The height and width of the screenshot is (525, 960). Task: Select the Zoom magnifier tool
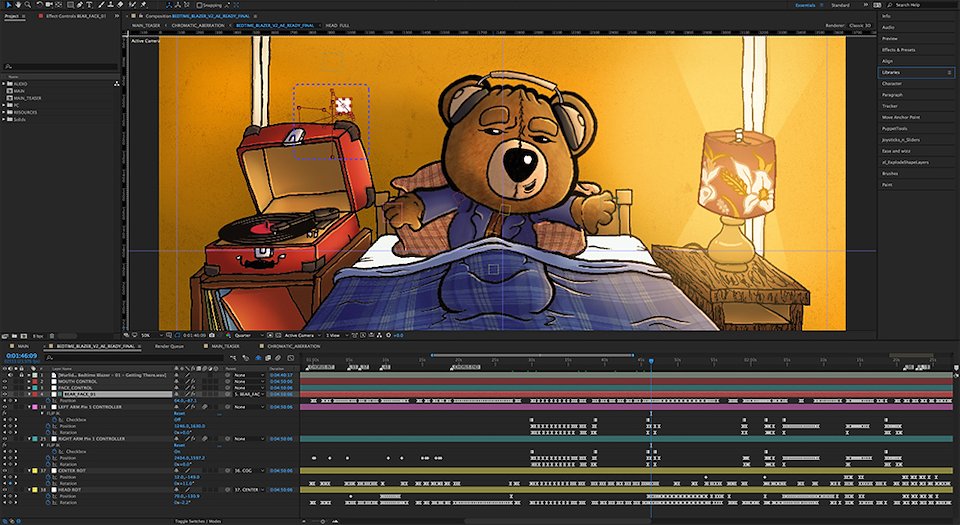27,5
